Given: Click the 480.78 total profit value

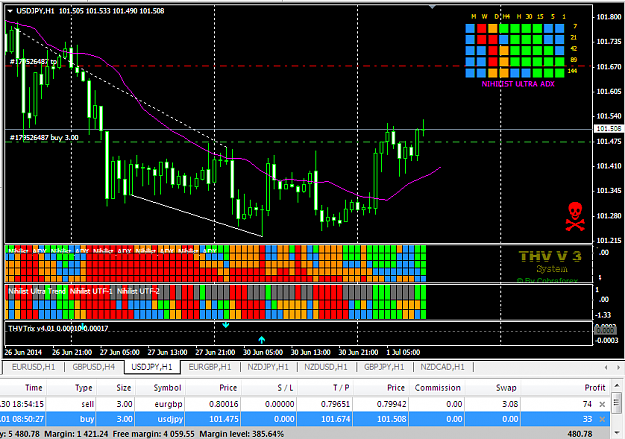Looking at the screenshot, I should pos(580,434).
